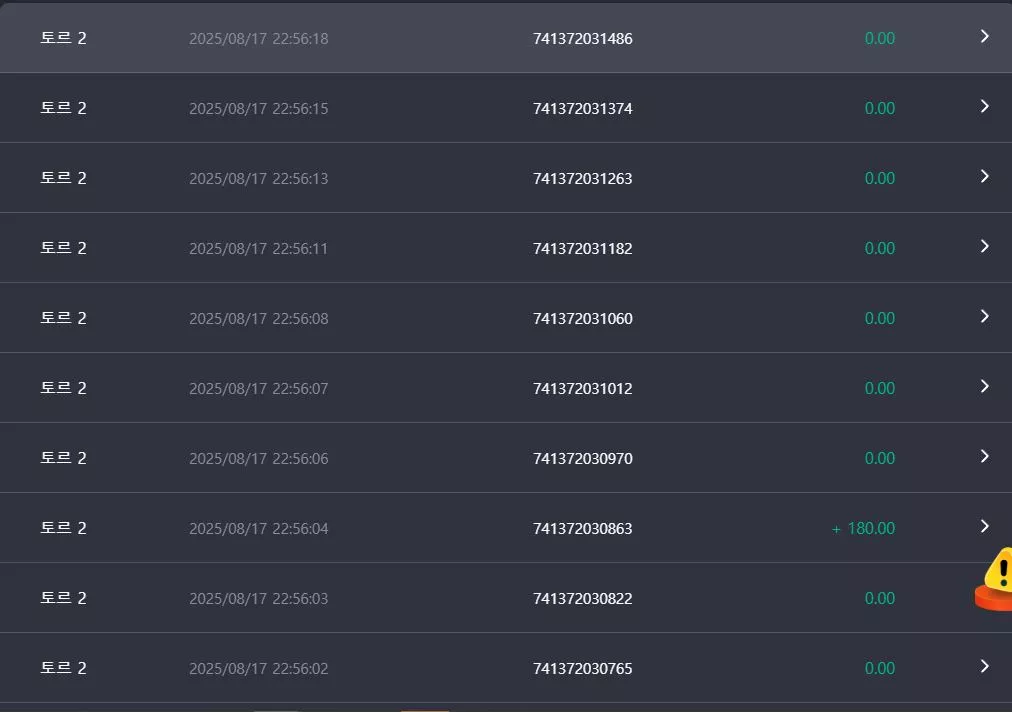
Task: Click chevron on row 741372030970
Action: coord(984,456)
